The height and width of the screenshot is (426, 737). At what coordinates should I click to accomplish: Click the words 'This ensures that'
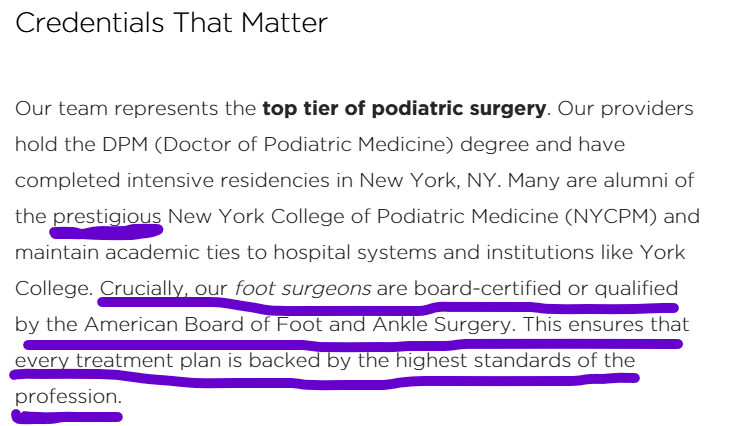(x=606, y=324)
